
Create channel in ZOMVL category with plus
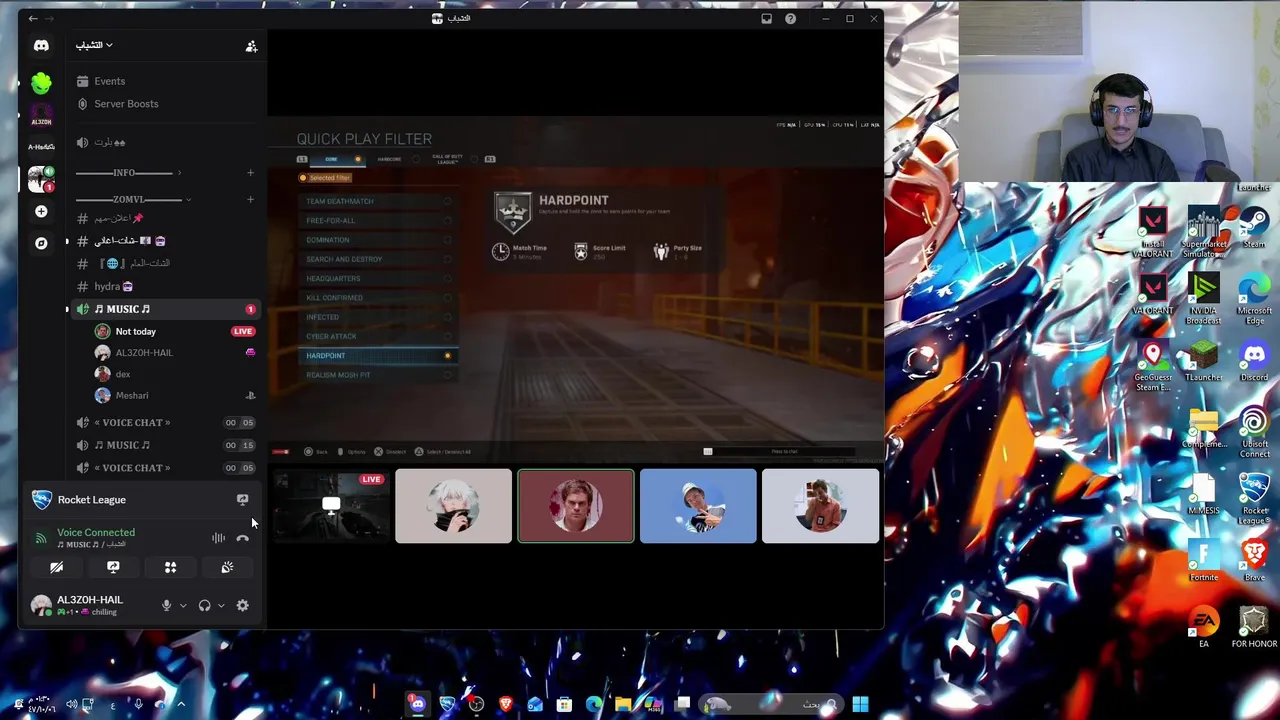pyautogui.click(x=250, y=199)
